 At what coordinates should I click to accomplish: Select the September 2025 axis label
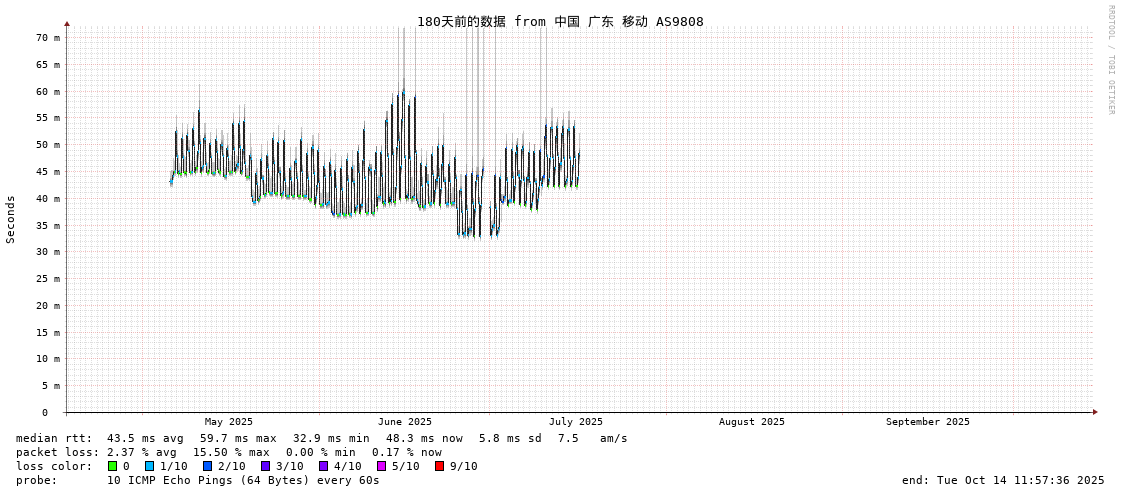927,422
